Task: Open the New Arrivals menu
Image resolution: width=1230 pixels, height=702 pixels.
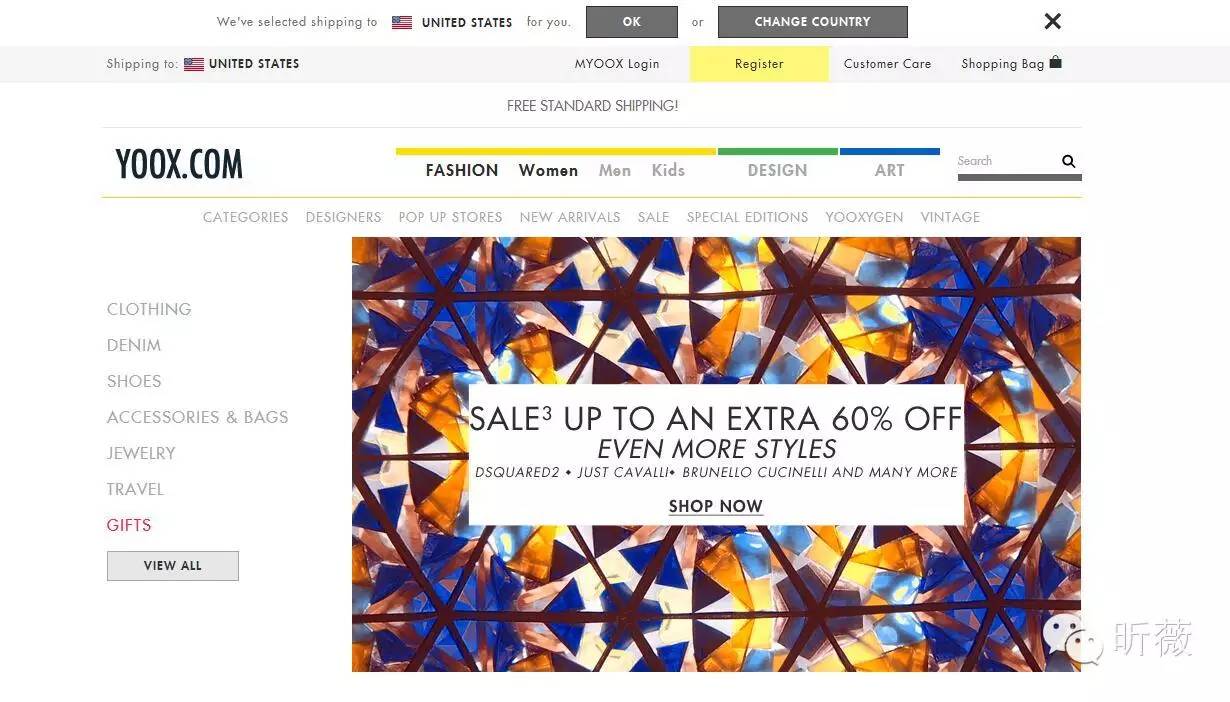Action: [570, 217]
